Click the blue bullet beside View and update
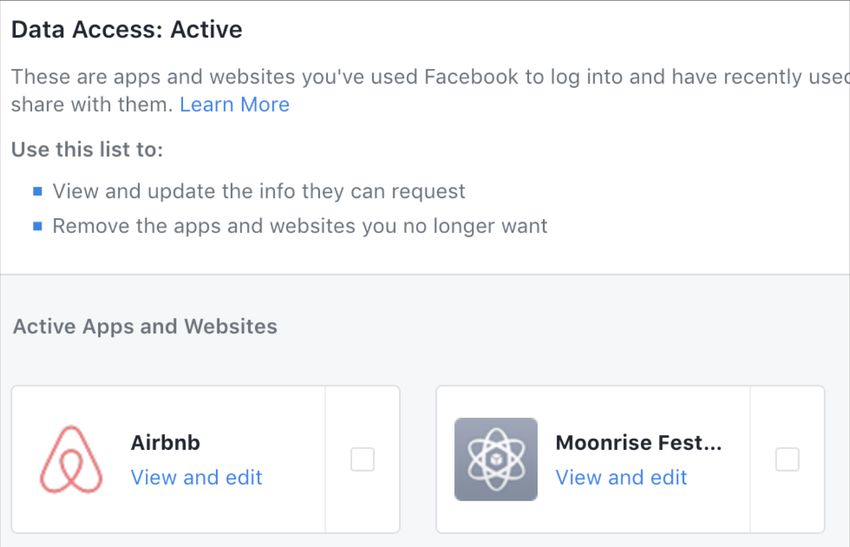The width and height of the screenshot is (850, 547). (x=37, y=191)
